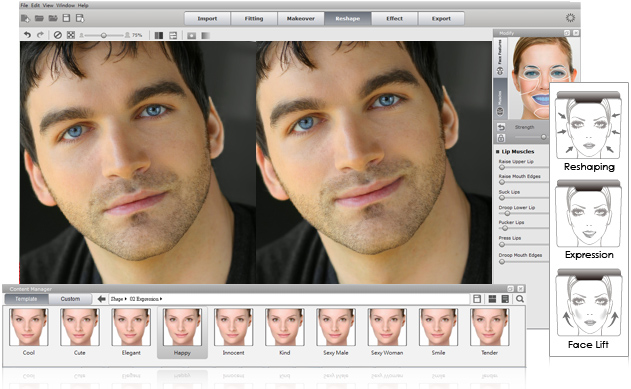
Task: Click the Content Manager search icon
Action: [x=520, y=299]
